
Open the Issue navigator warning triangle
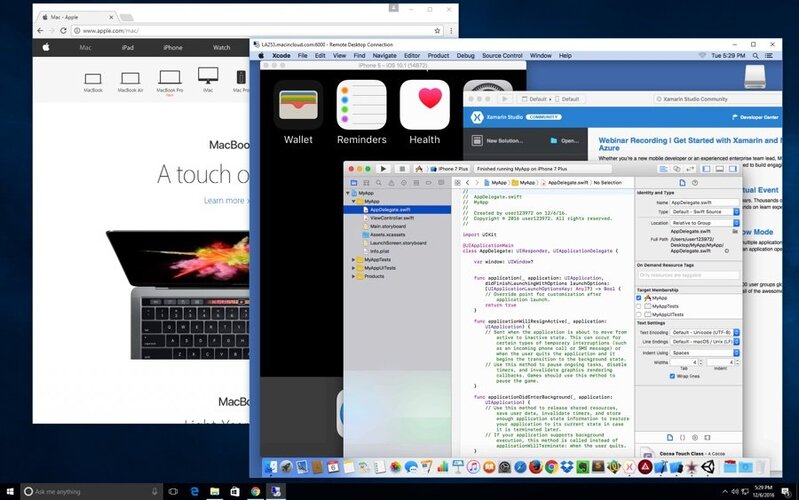[391, 182]
